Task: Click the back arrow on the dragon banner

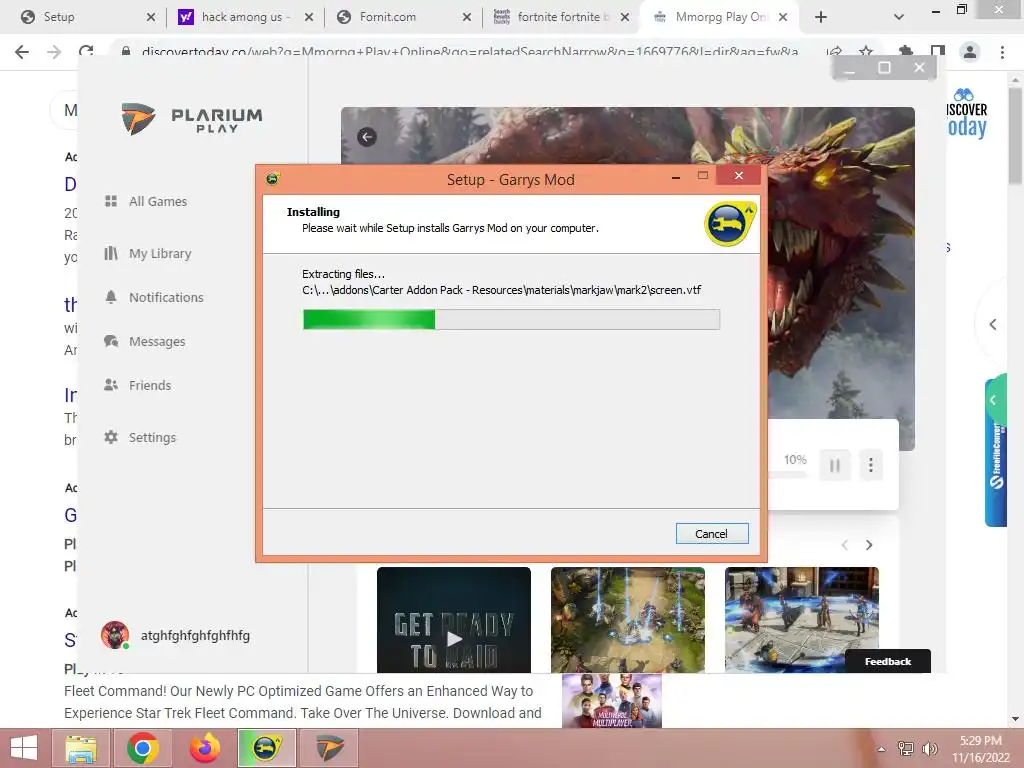Action: pos(367,136)
